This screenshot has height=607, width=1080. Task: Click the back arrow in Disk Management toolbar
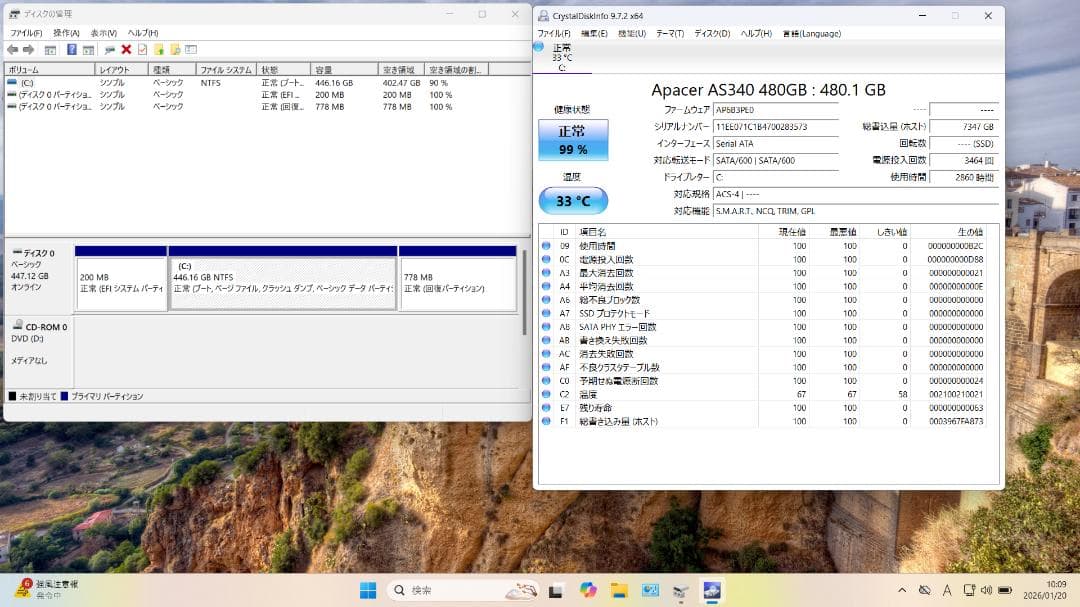point(11,48)
